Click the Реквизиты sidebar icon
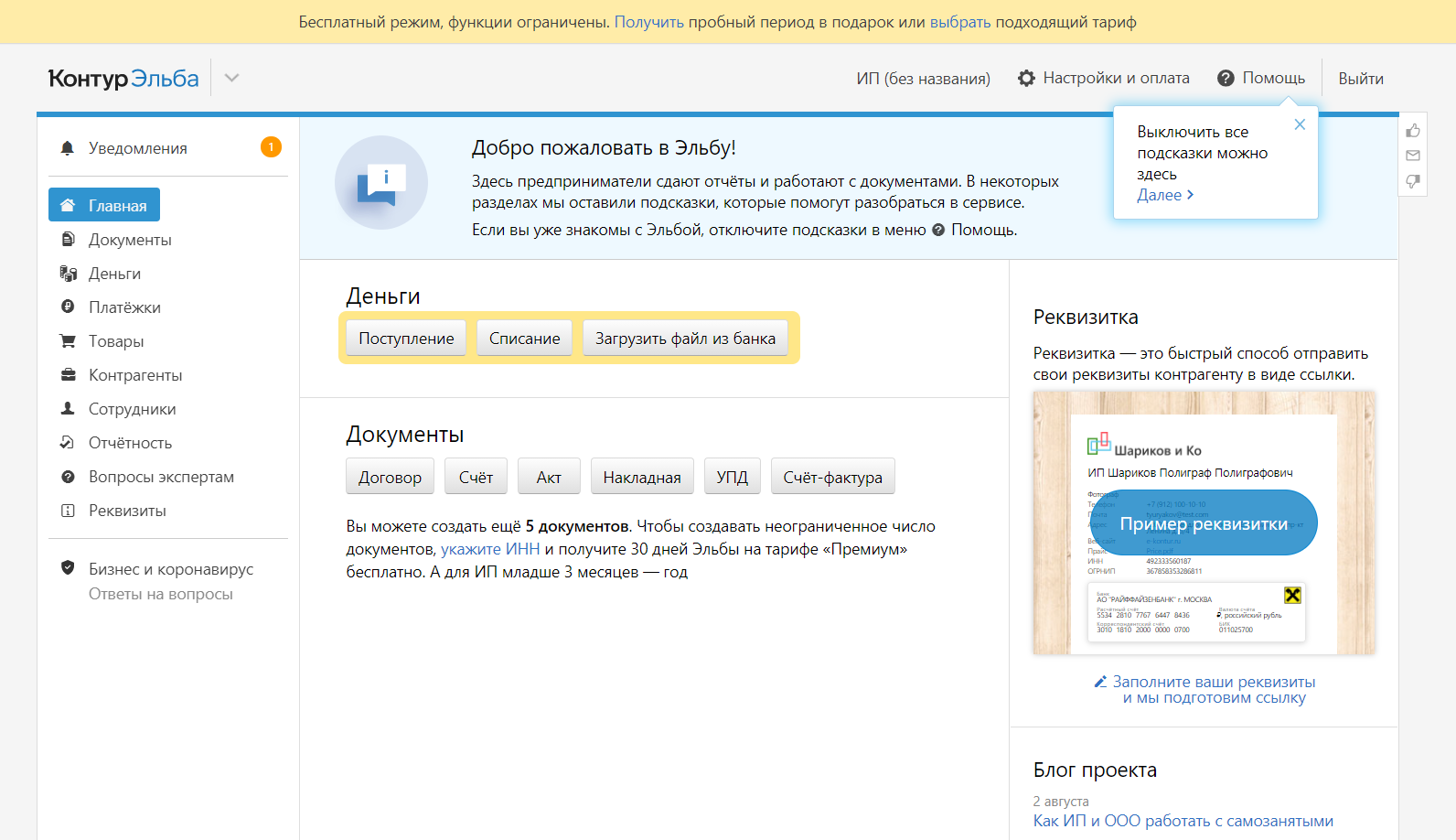The height and width of the screenshot is (840, 1456). [x=68, y=511]
